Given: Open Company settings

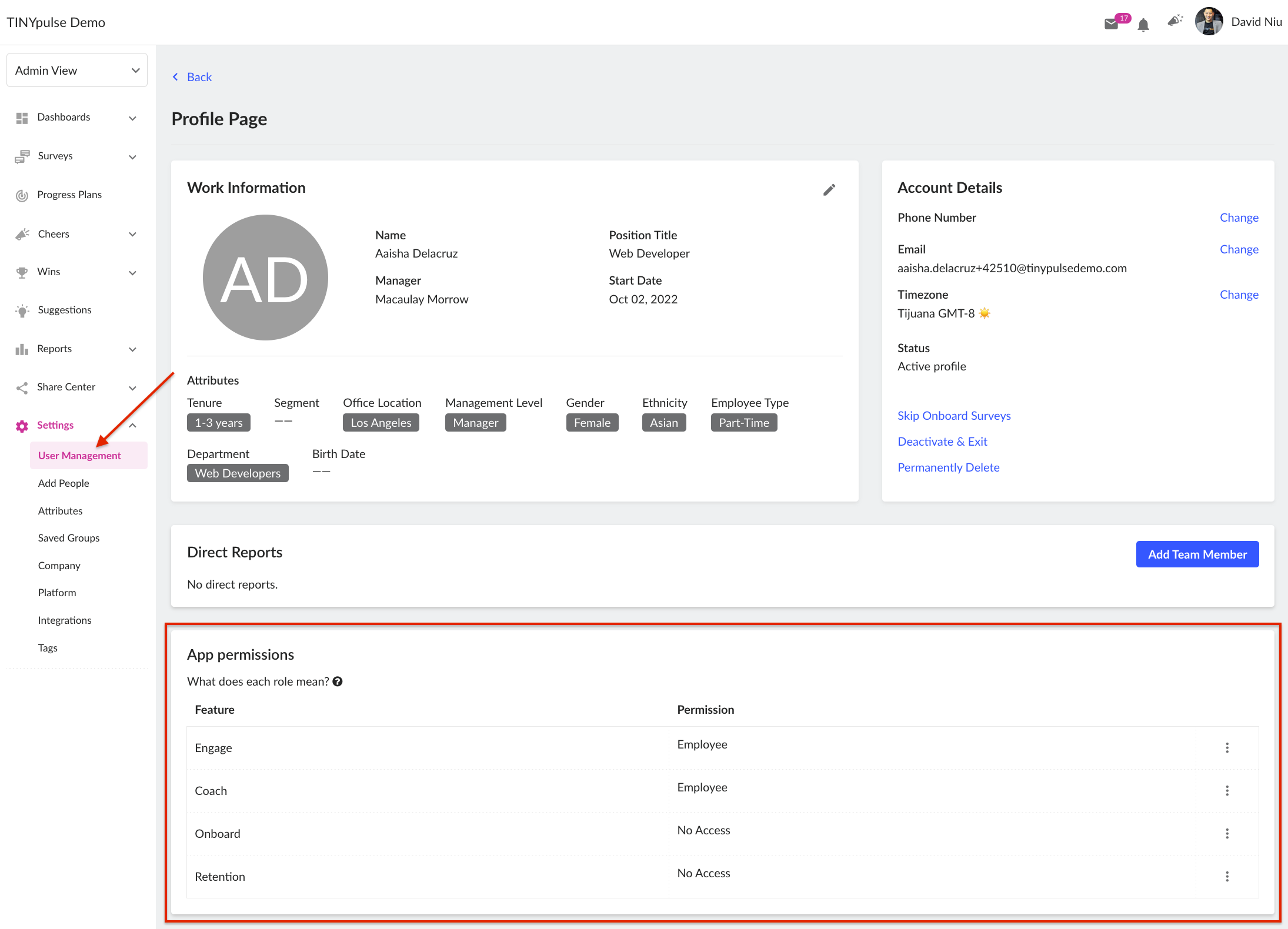Looking at the screenshot, I should coord(59,566).
